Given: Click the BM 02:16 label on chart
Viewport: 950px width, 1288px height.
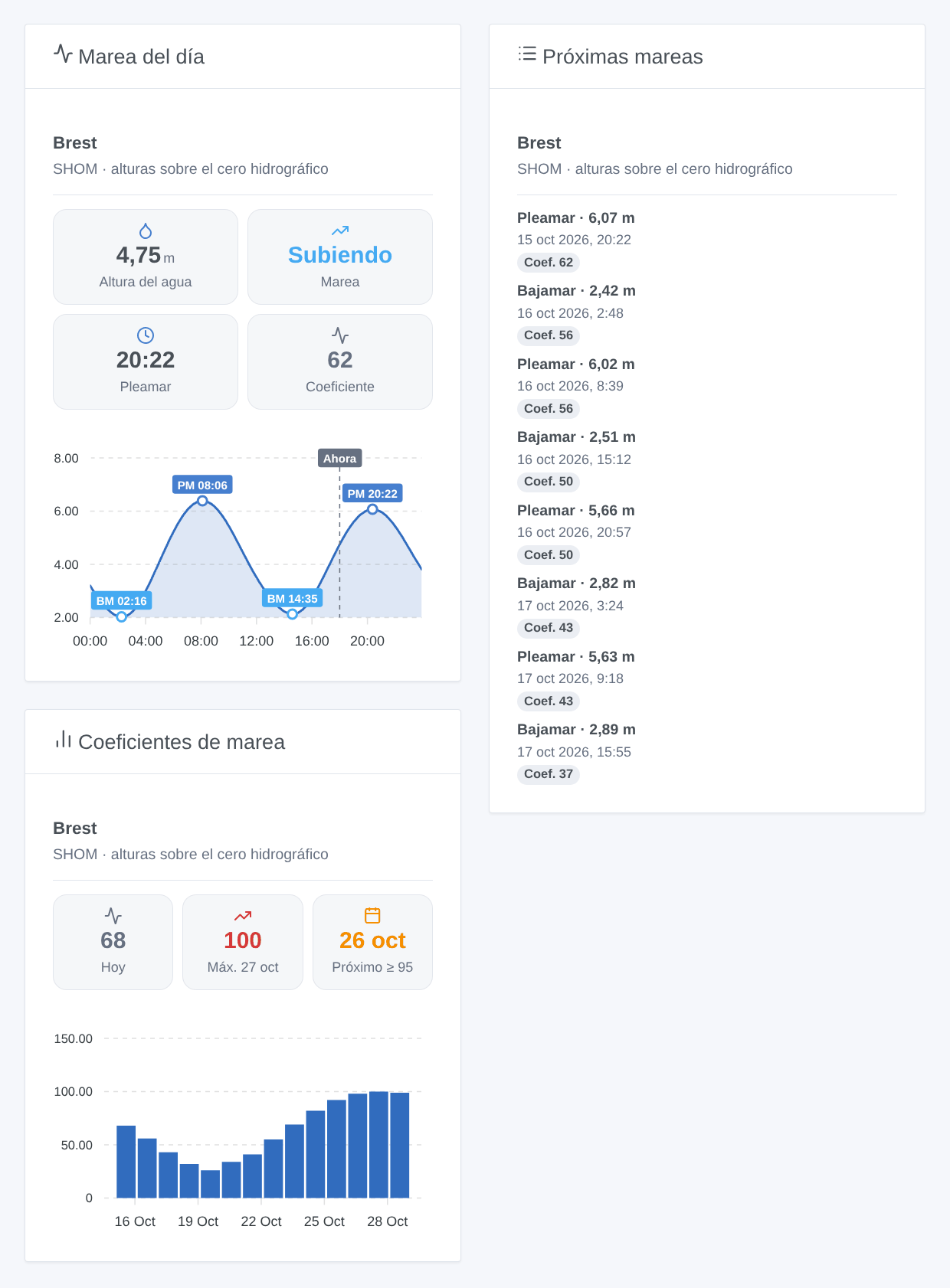Looking at the screenshot, I should (121, 601).
